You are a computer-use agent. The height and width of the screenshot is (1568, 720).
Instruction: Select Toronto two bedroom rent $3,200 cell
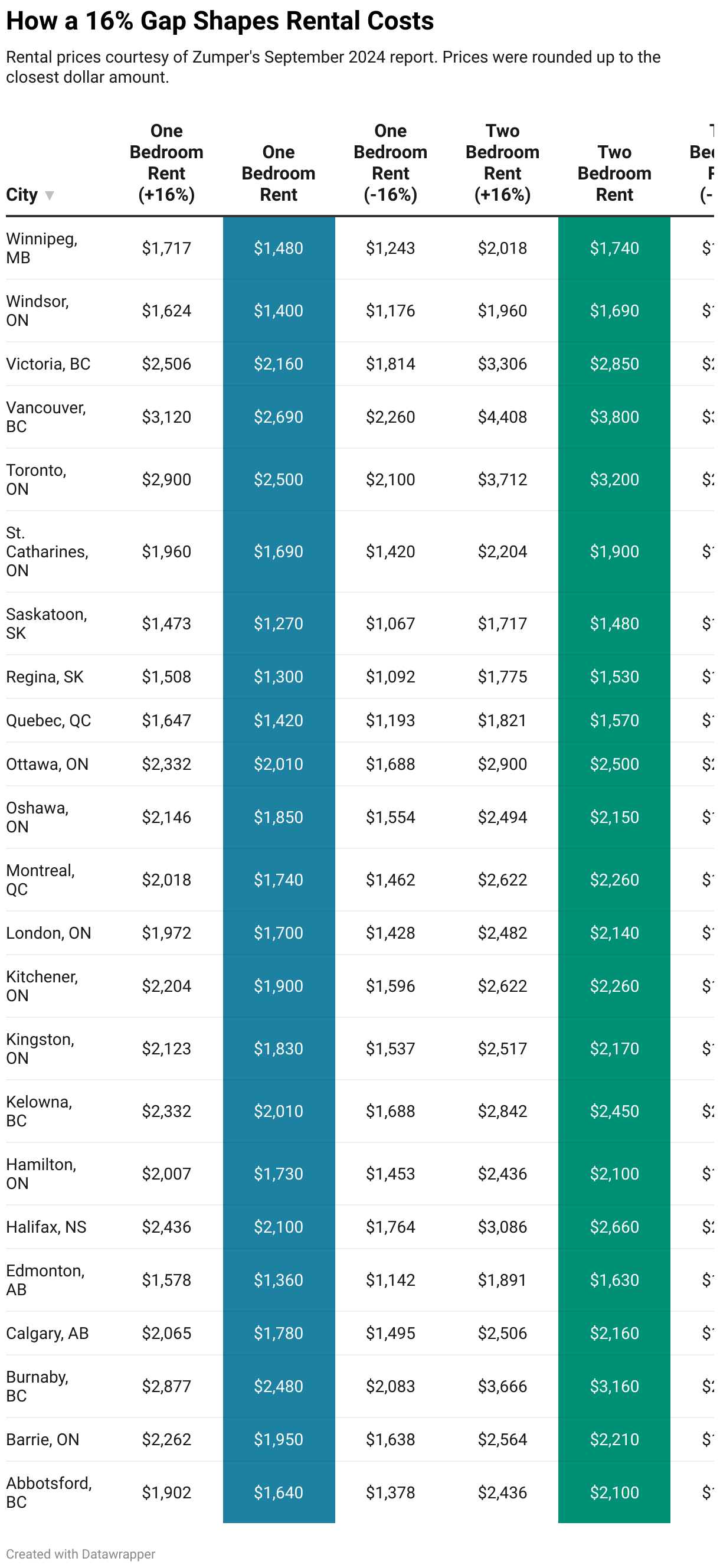(x=614, y=479)
